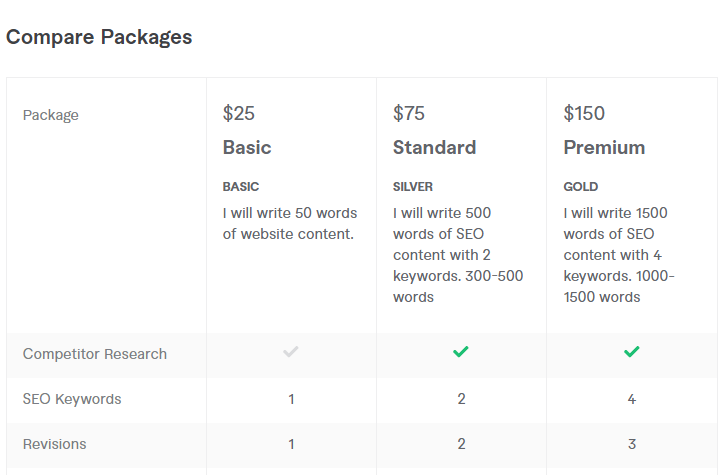This screenshot has height=475, width=727.
Task: Click the $150 price
Action: click(584, 113)
